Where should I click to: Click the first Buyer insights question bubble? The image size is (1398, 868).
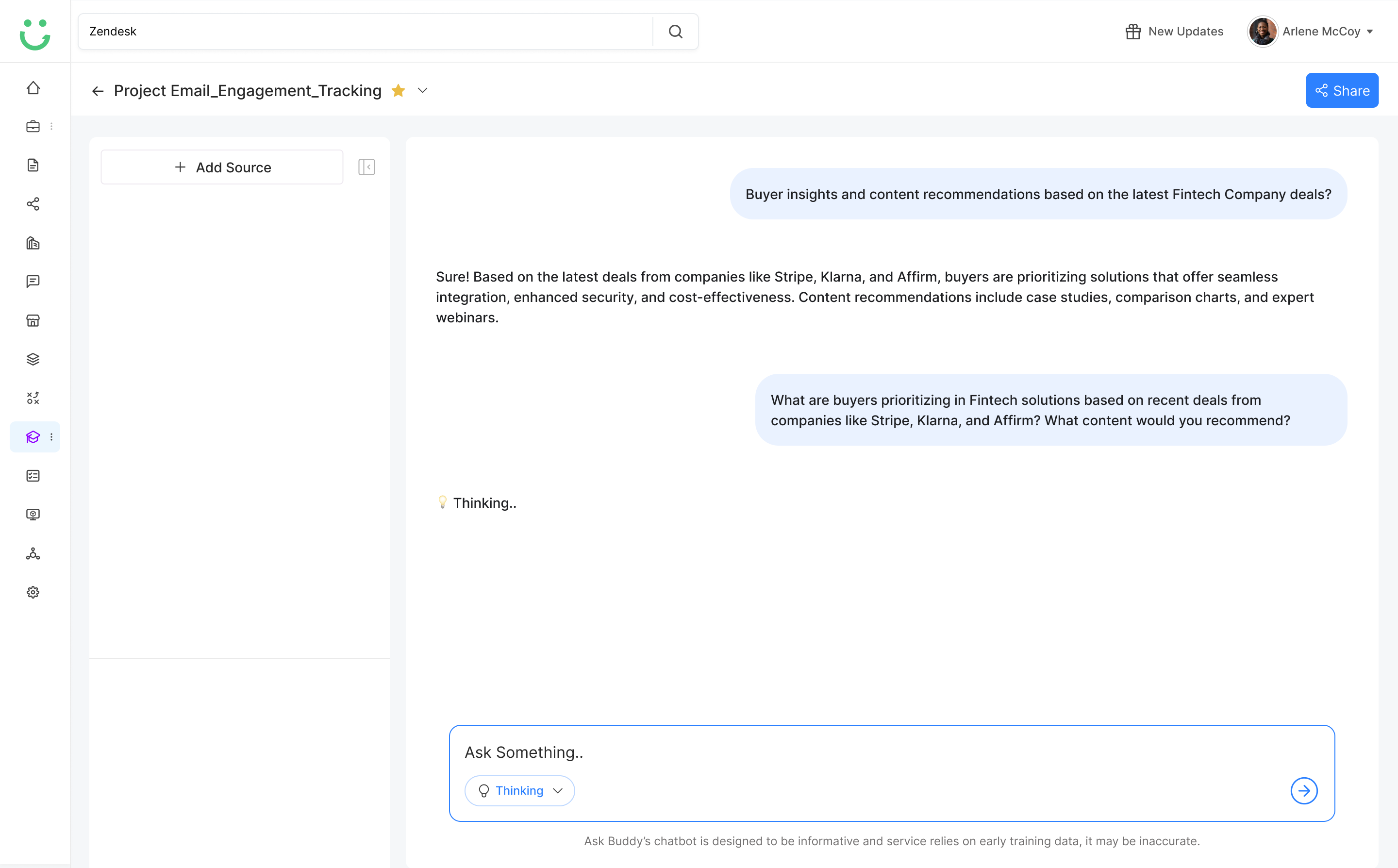[x=1038, y=194]
